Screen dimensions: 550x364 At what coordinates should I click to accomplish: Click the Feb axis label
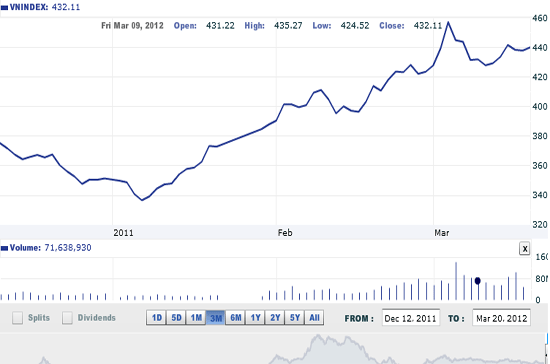[x=285, y=232]
